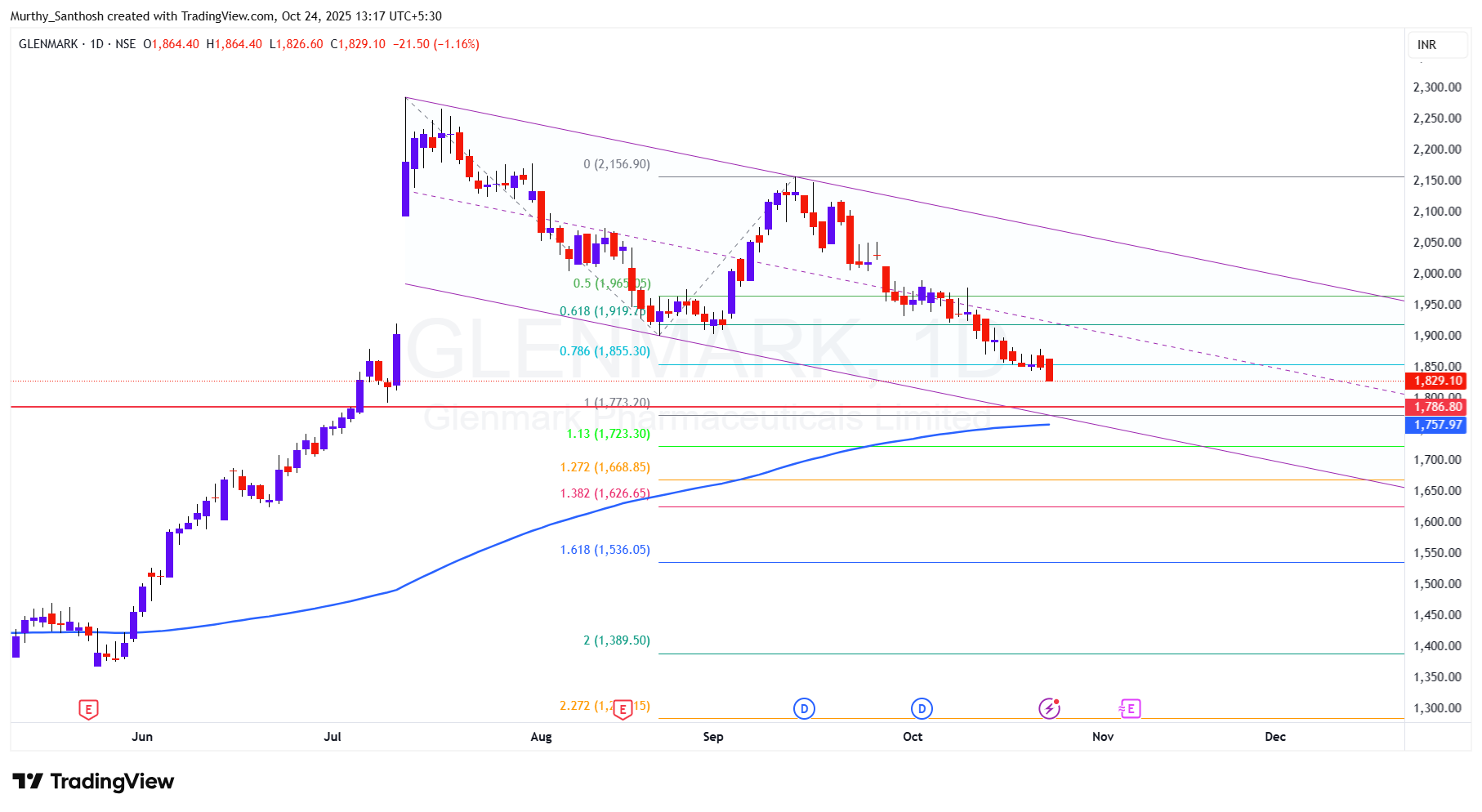Click the blue 1,757.97 moving average label
1482x812 pixels.
click(1435, 425)
